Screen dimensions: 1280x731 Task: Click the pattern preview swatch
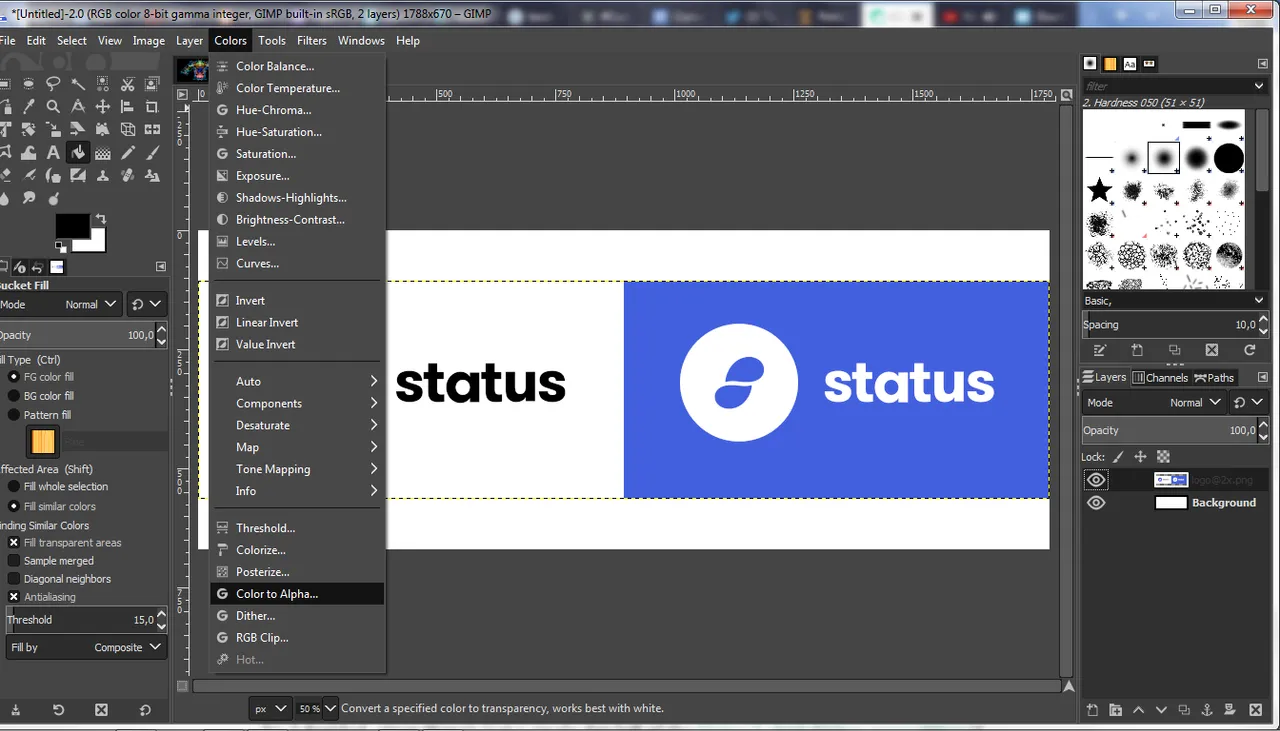tap(43, 441)
